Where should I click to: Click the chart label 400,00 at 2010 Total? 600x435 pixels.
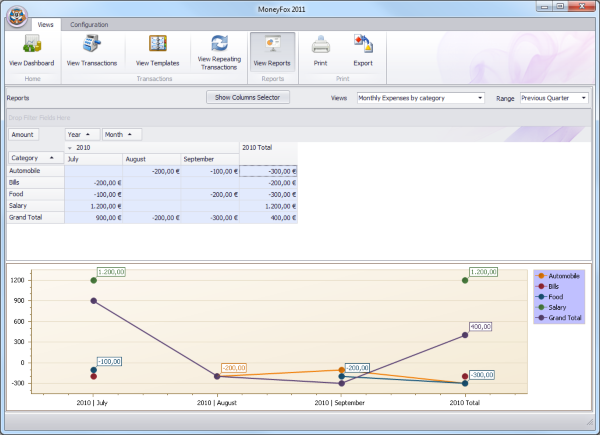point(480,327)
